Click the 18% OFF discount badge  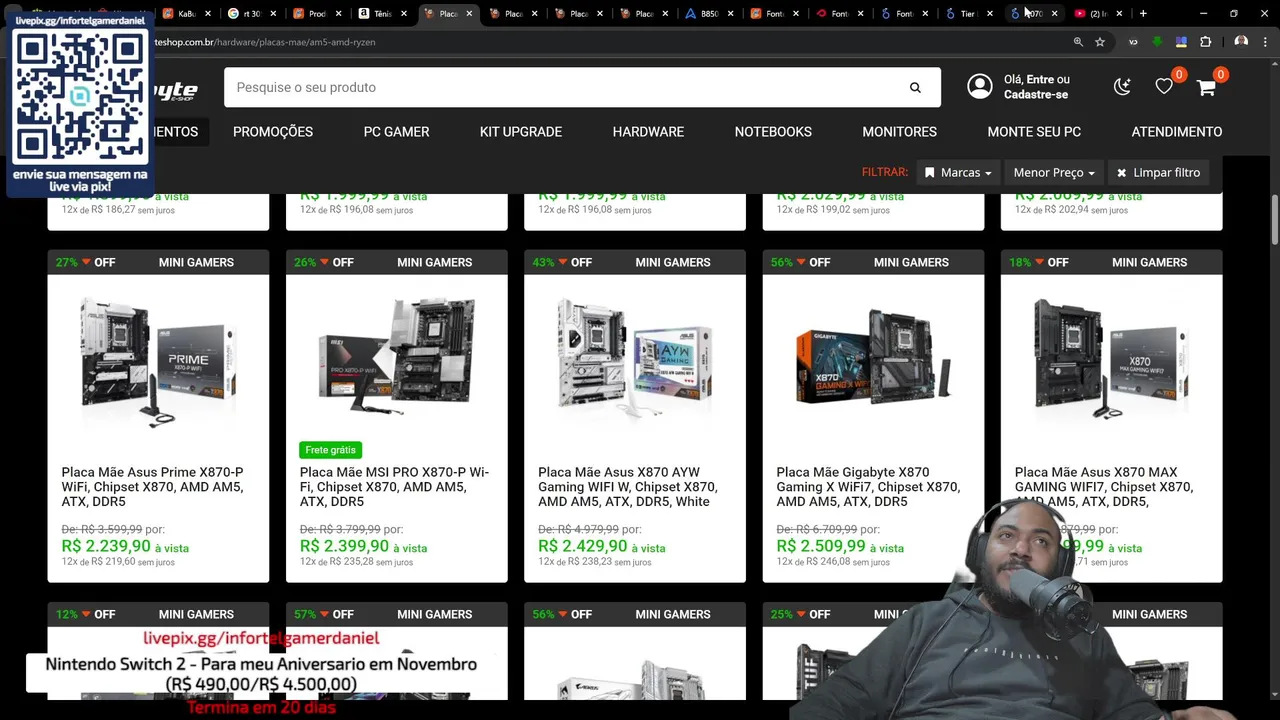click(x=1039, y=262)
